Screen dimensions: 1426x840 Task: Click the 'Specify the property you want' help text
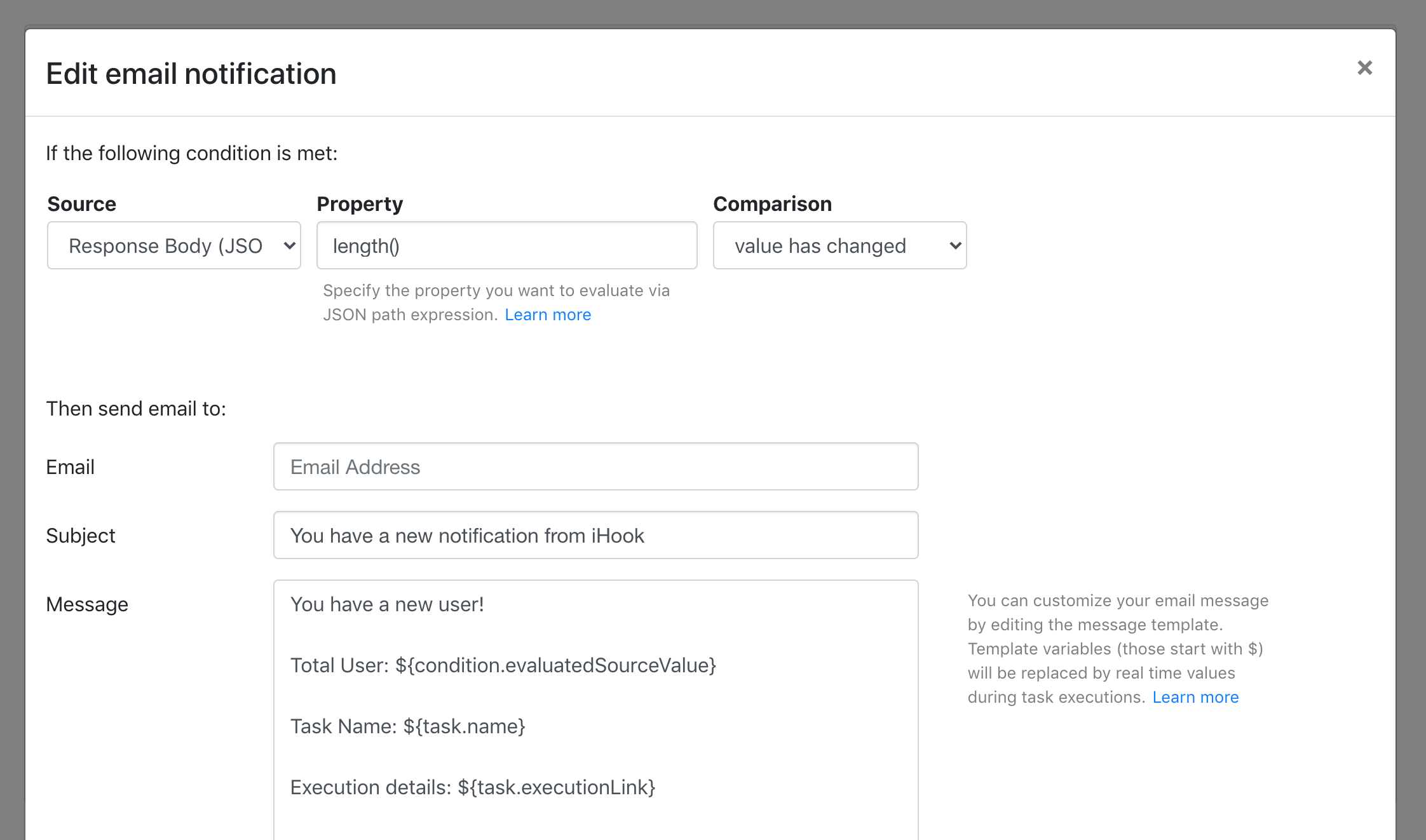(x=496, y=302)
